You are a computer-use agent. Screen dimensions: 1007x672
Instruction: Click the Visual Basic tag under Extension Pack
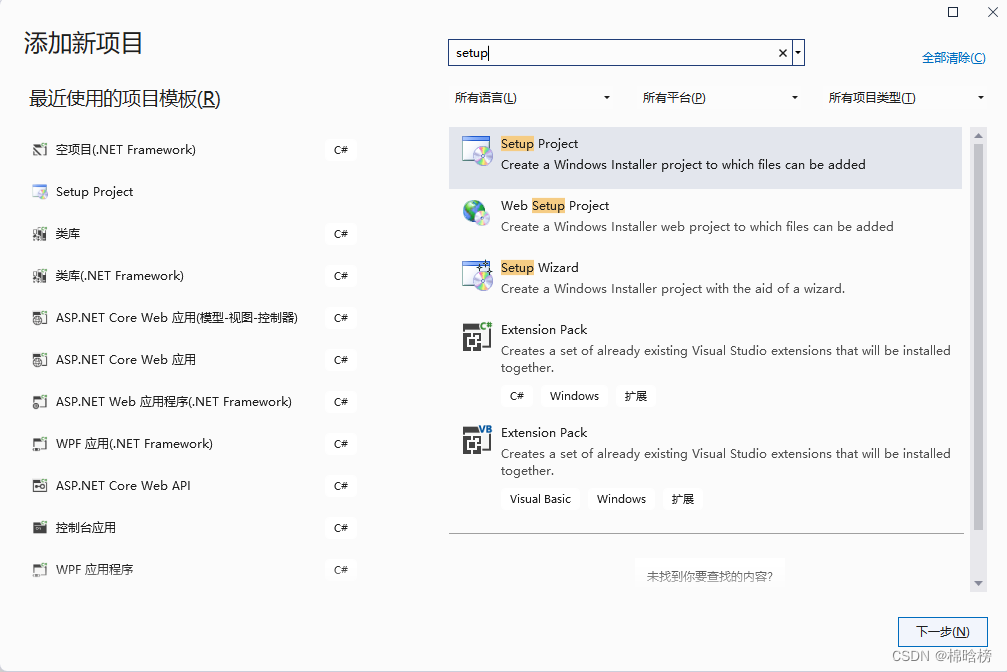(540, 499)
